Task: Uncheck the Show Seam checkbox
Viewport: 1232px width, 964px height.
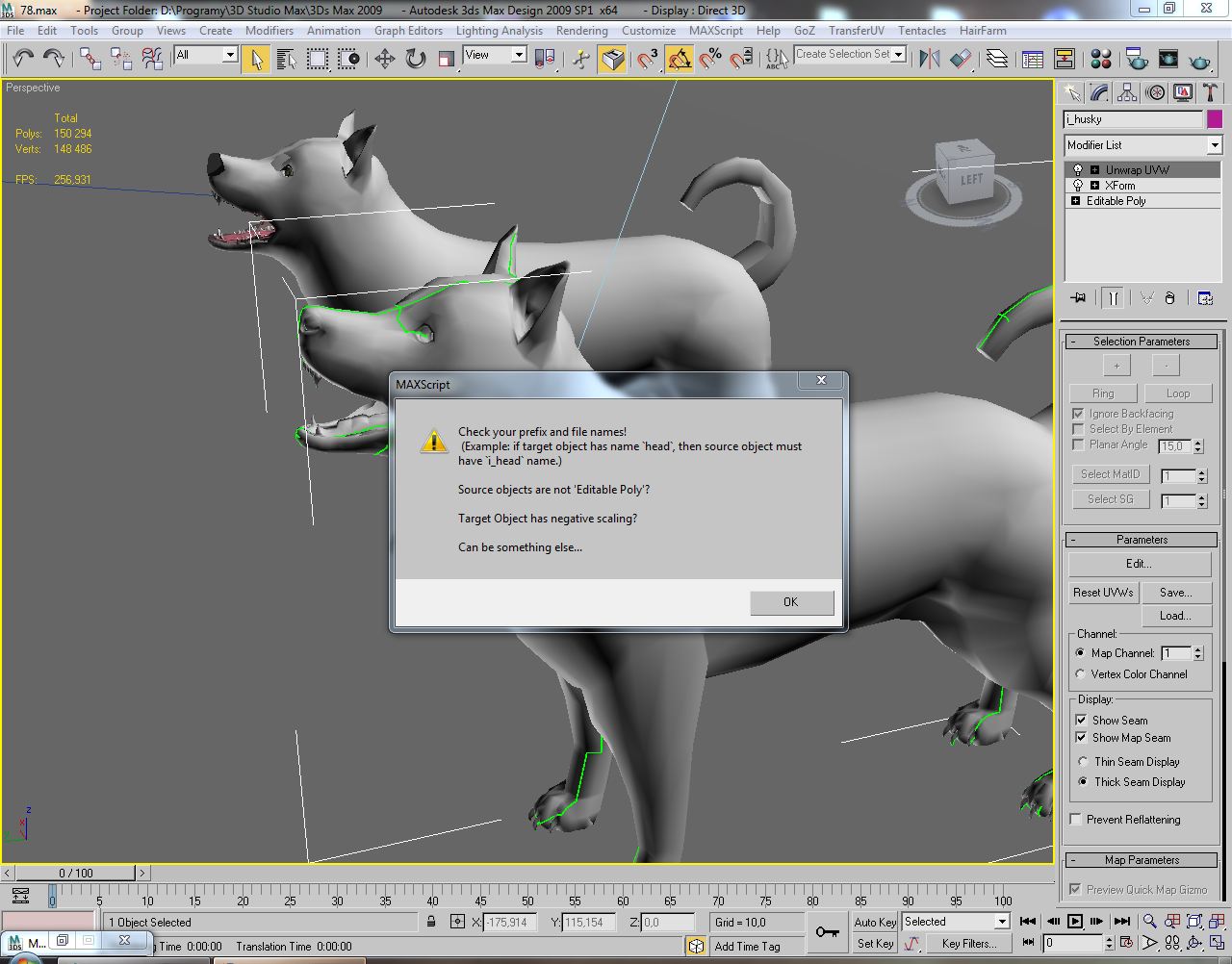Action: 1081,720
